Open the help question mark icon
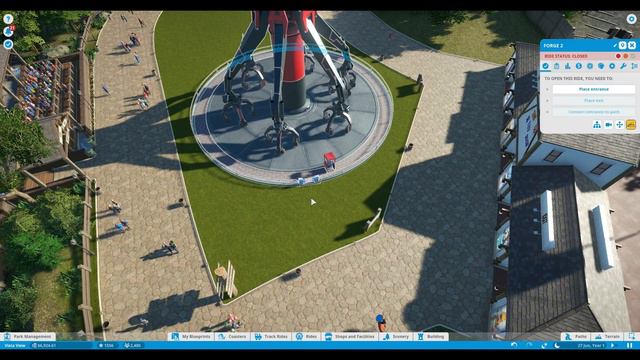 pyautogui.click(x=8, y=19)
